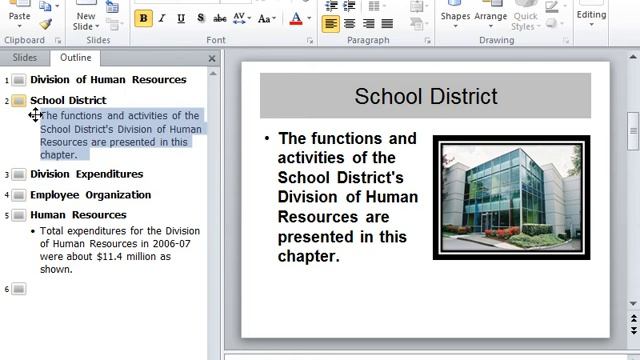Click outline title 'Employee Organization'
The height and width of the screenshot is (360, 640).
(91, 195)
